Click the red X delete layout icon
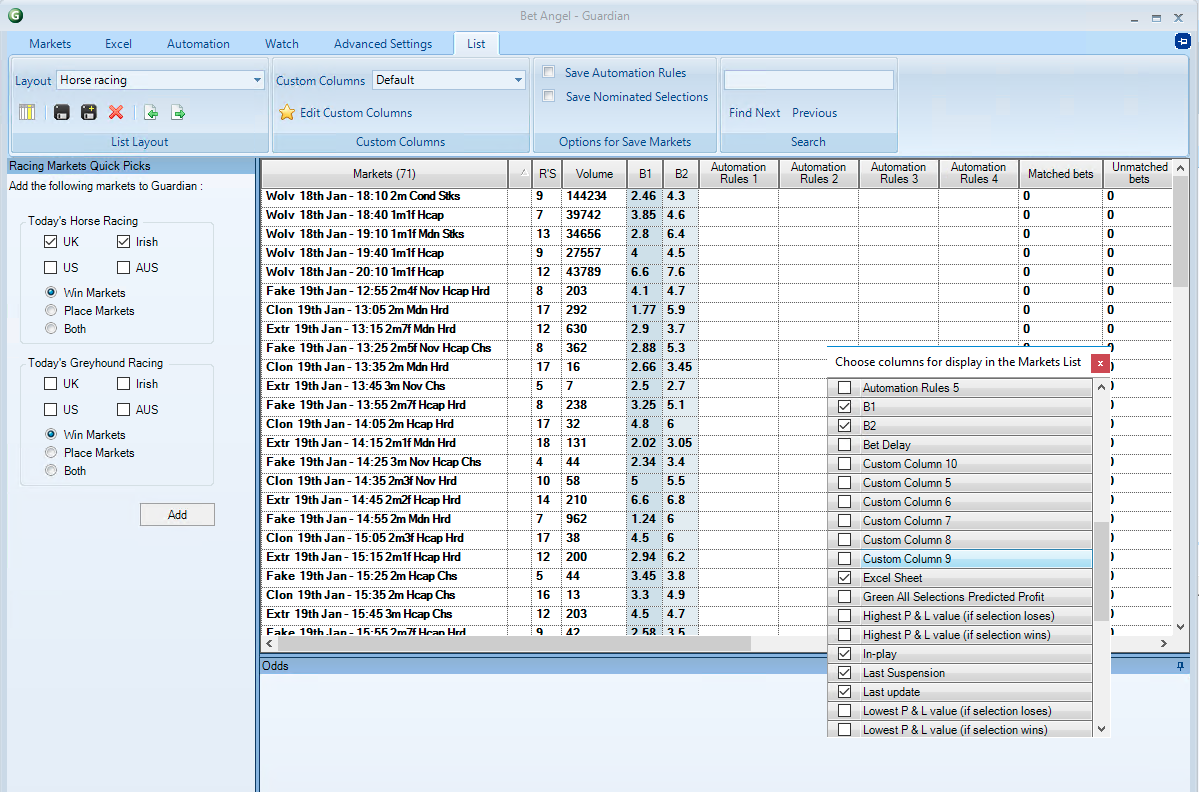1199x792 pixels. point(116,113)
